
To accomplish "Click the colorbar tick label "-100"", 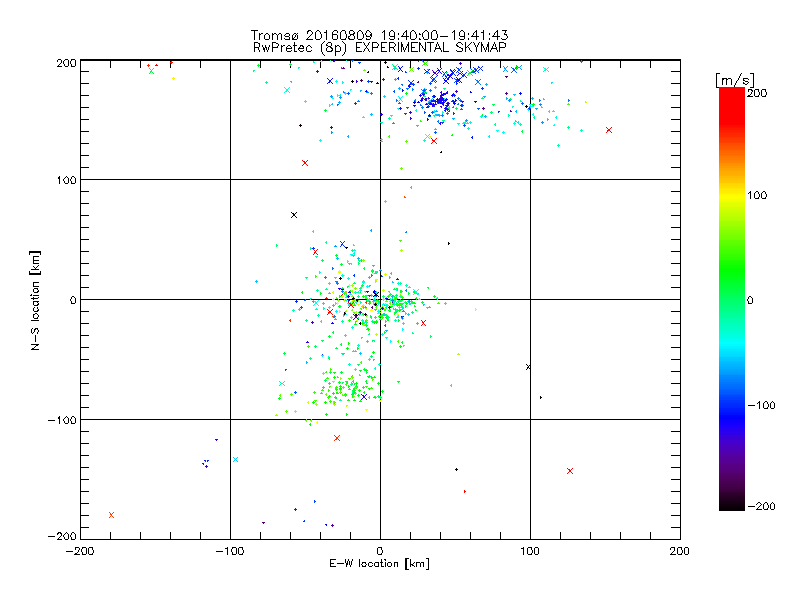I will tap(761, 406).
